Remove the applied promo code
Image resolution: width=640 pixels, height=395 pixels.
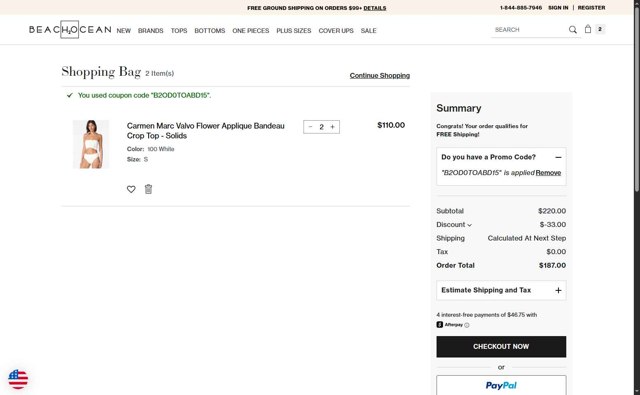click(x=548, y=173)
